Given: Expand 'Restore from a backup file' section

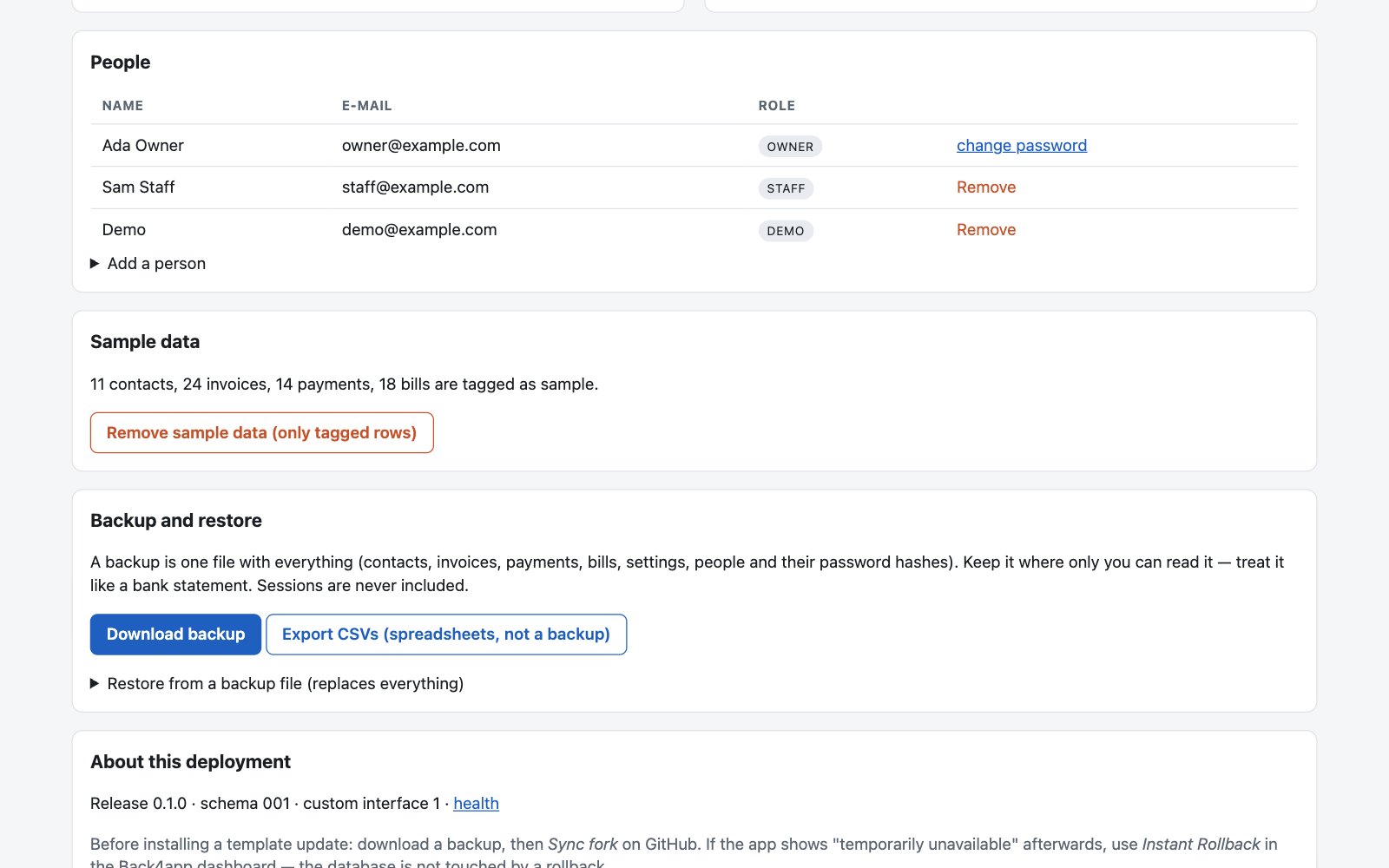Looking at the screenshot, I should click(x=277, y=683).
